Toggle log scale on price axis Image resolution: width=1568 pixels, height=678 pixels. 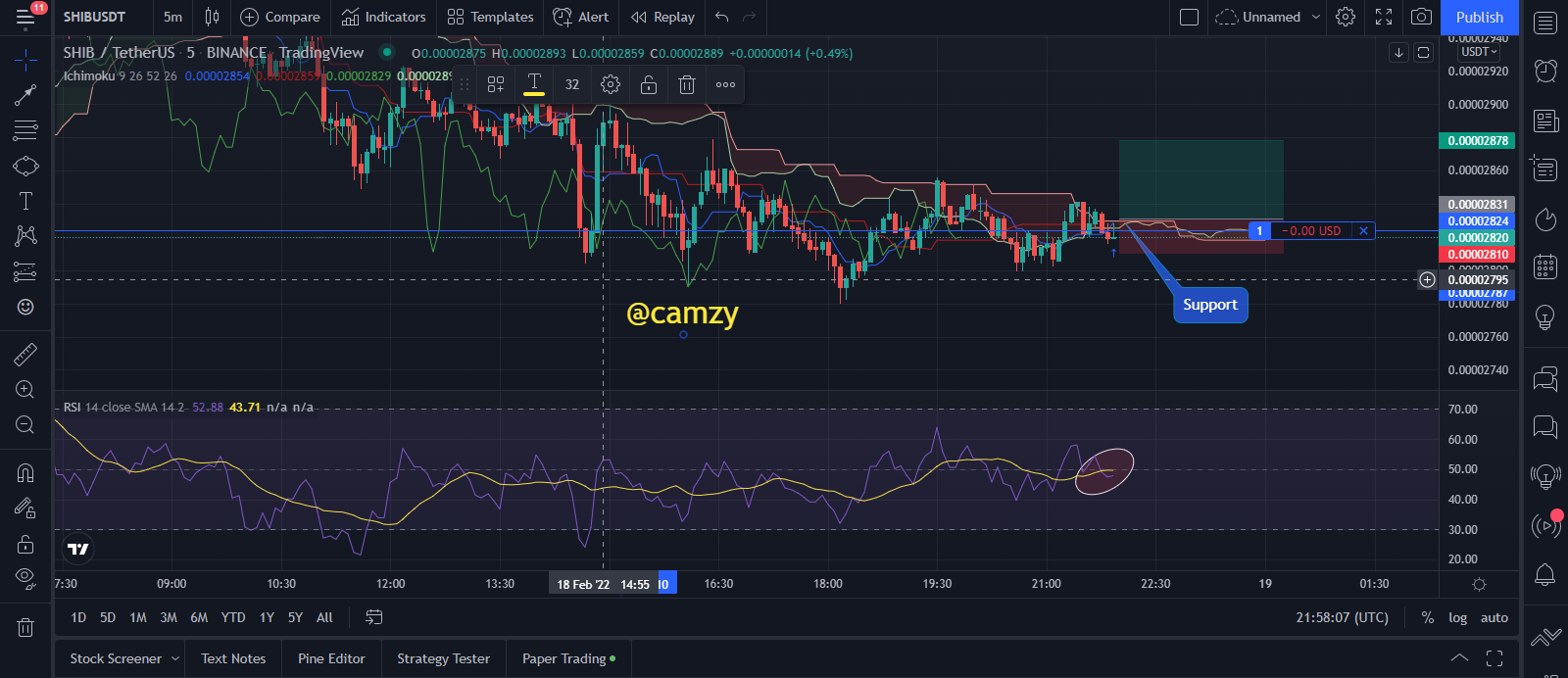click(x=1457, y=617)
